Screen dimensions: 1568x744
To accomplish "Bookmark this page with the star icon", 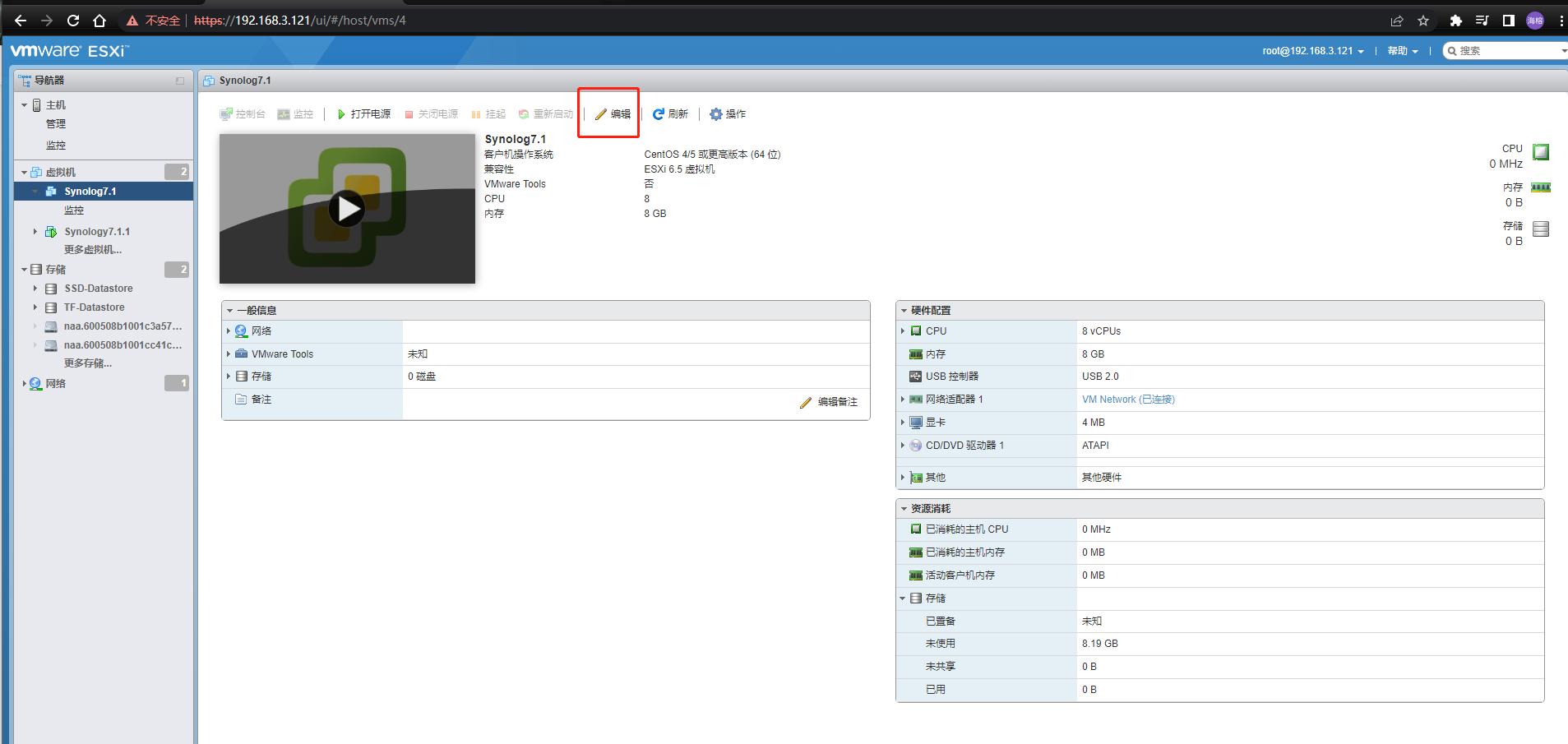I will (x=1423, y=21).
